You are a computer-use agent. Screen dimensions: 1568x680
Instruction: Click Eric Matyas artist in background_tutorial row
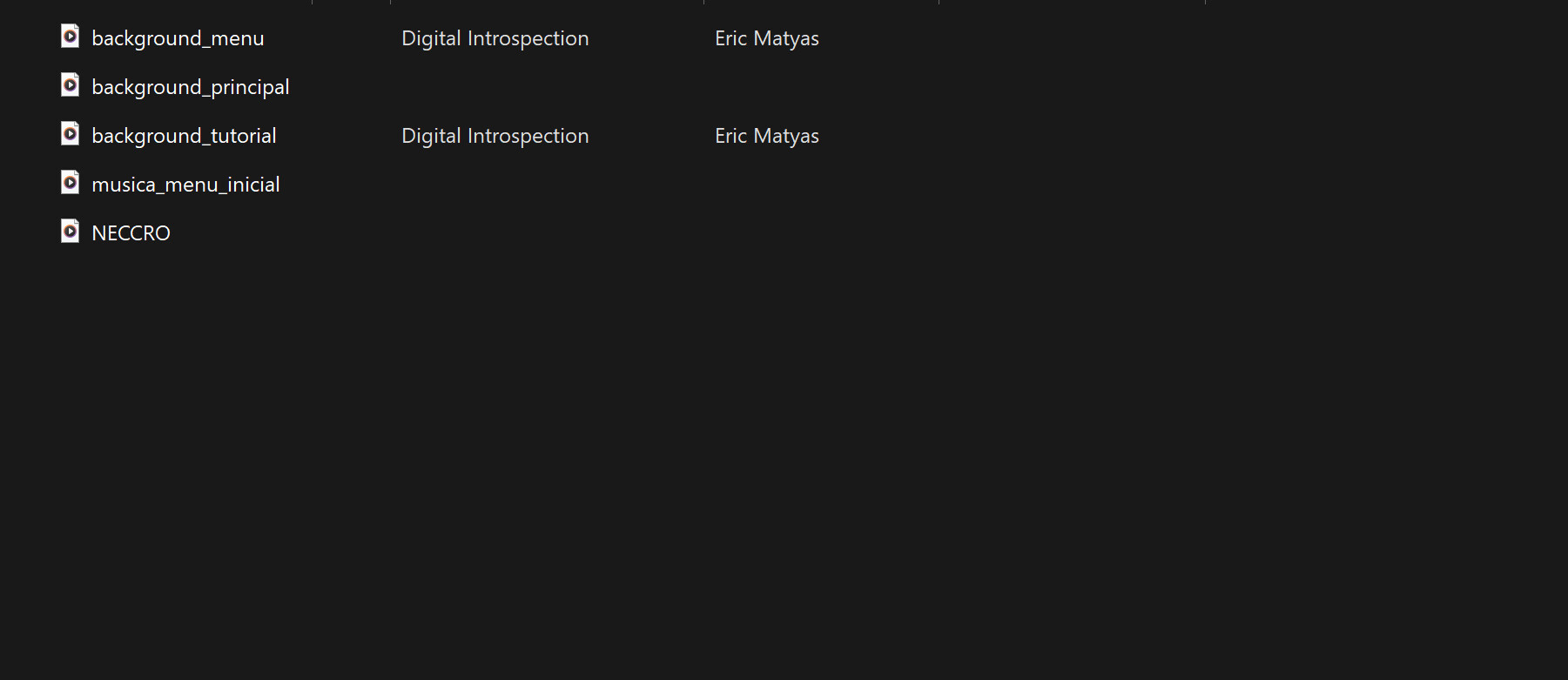pos(766,136)
